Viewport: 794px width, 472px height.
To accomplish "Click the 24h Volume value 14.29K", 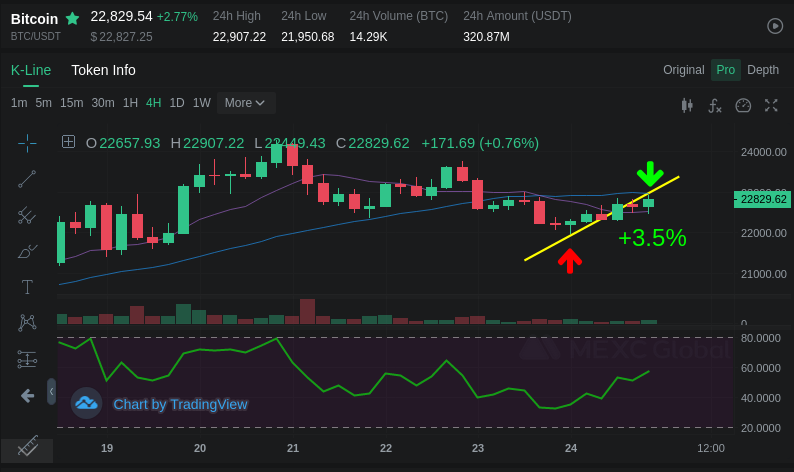I will [x=368, y=37].
